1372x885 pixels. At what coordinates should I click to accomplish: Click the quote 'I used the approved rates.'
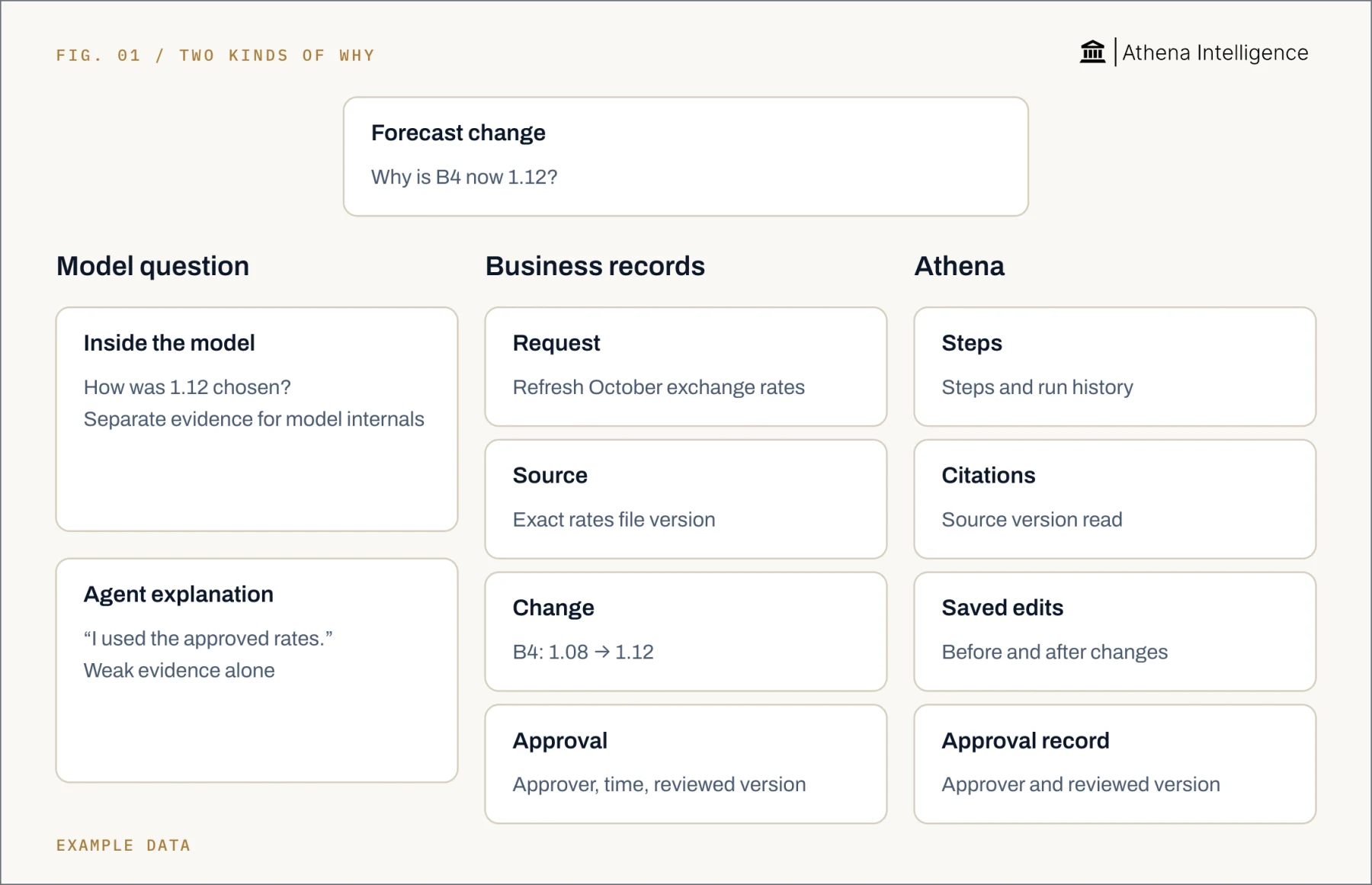pyautogui.click(x=208, y=639)
